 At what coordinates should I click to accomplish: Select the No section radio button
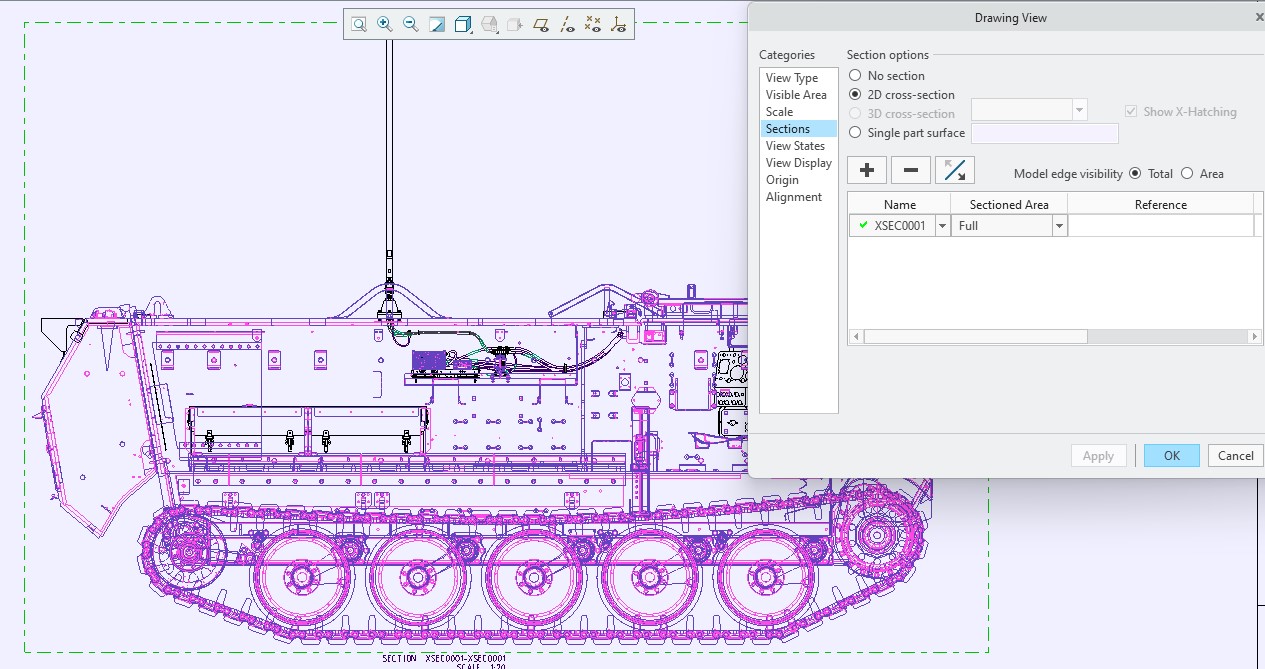pyautogui.click(x=855, y=76)
